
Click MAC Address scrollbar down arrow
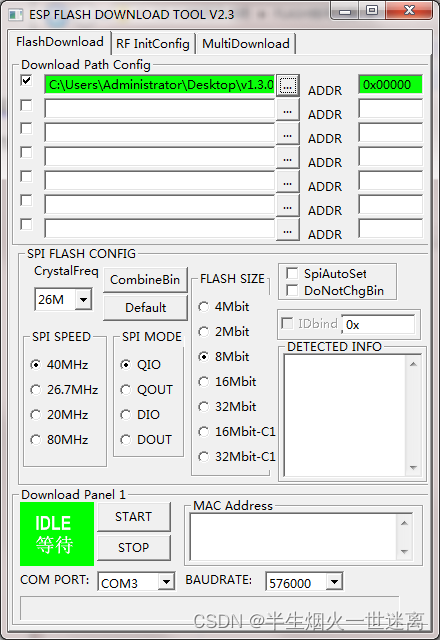[x=404, y=551]
